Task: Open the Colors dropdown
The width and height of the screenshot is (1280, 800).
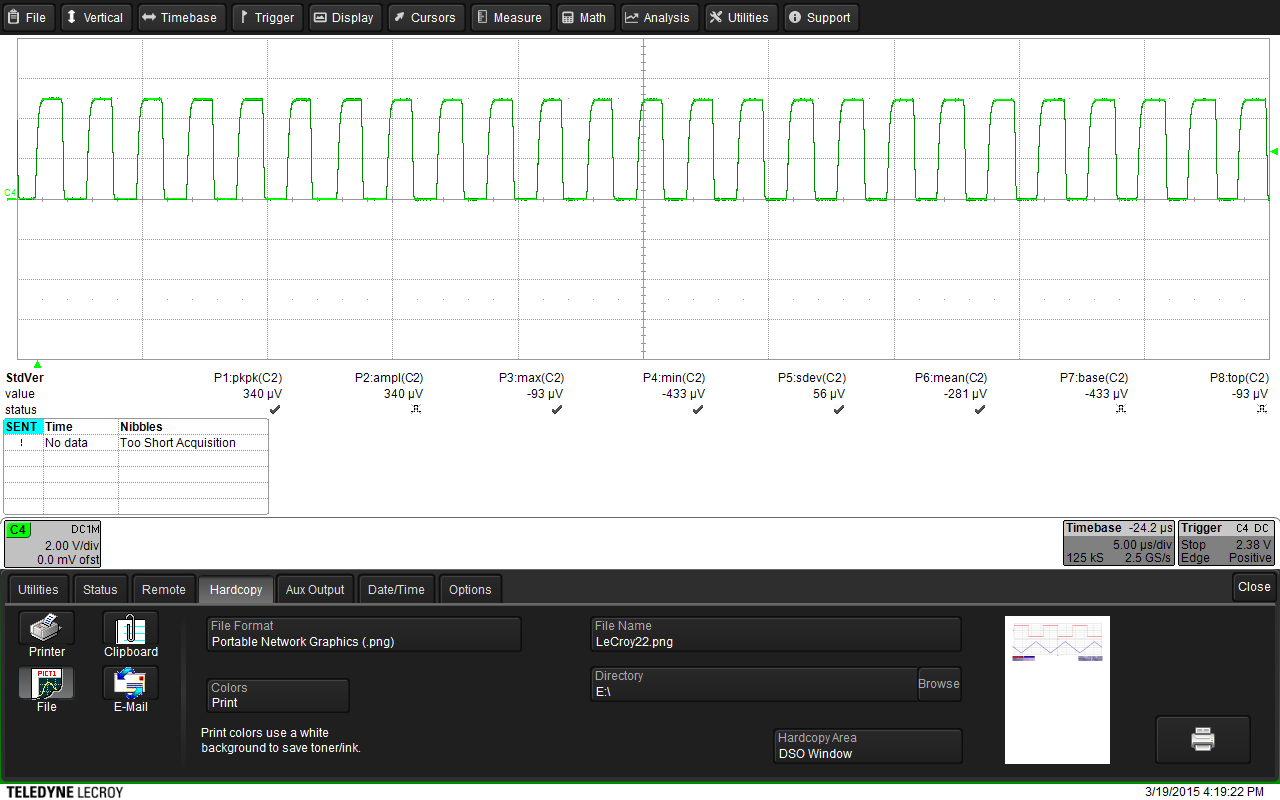Action: [x=278, y=696]
